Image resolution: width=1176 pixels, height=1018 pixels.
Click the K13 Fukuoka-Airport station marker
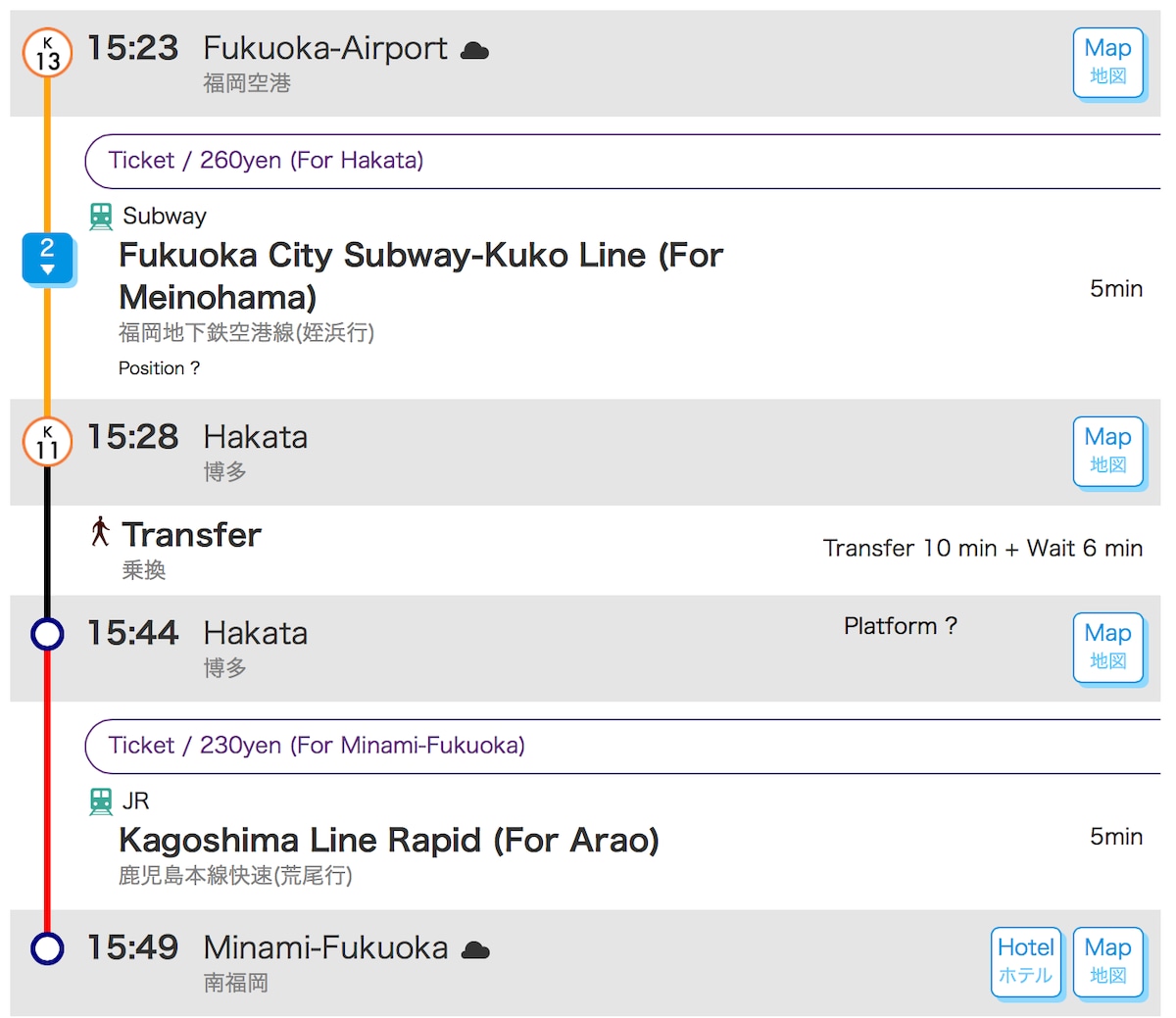click(47, 52)
